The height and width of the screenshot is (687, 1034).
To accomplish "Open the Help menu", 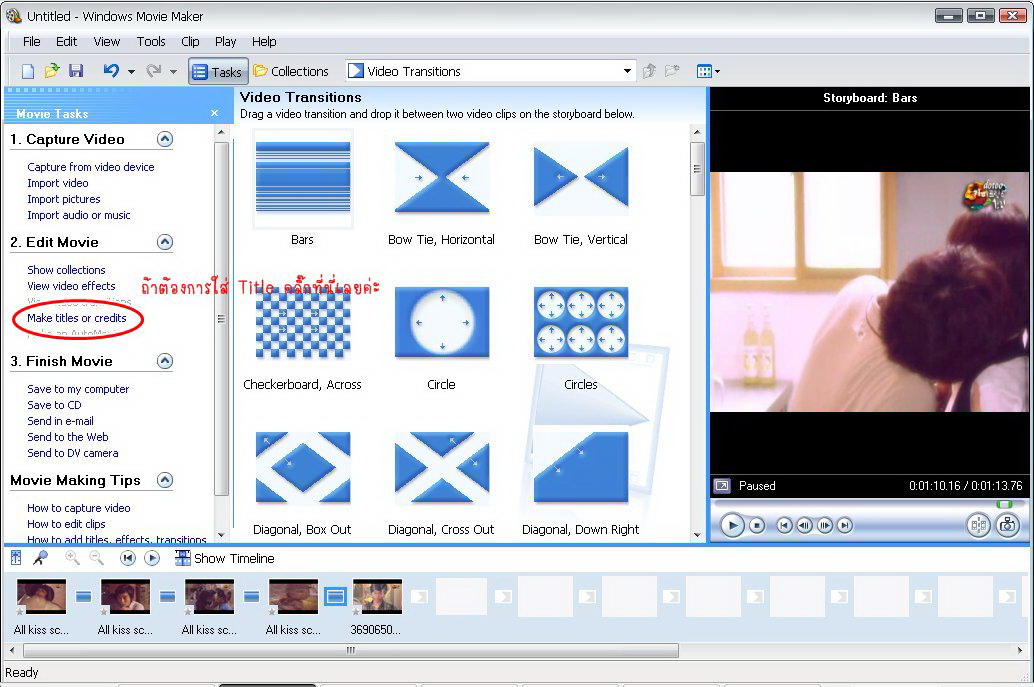I will coord(264,42).
